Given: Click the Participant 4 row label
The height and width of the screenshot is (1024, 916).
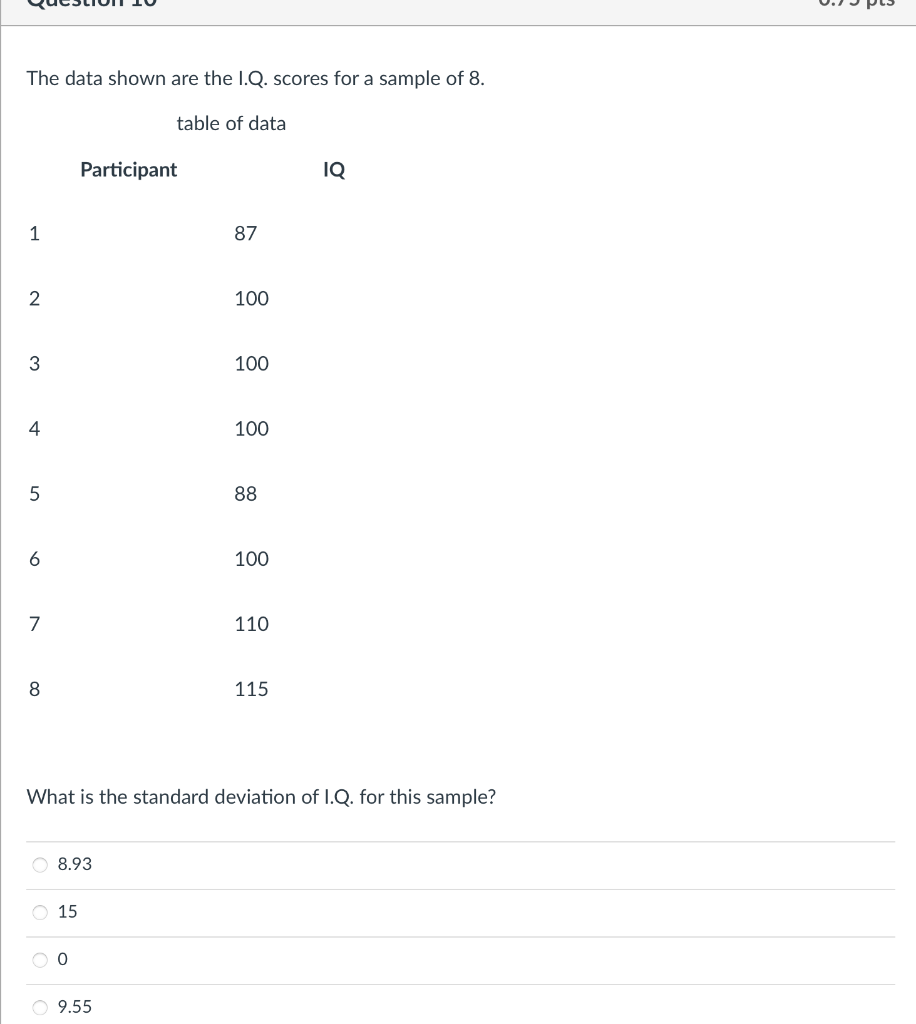Looking at the screenshot, I should tap(35, 428).
